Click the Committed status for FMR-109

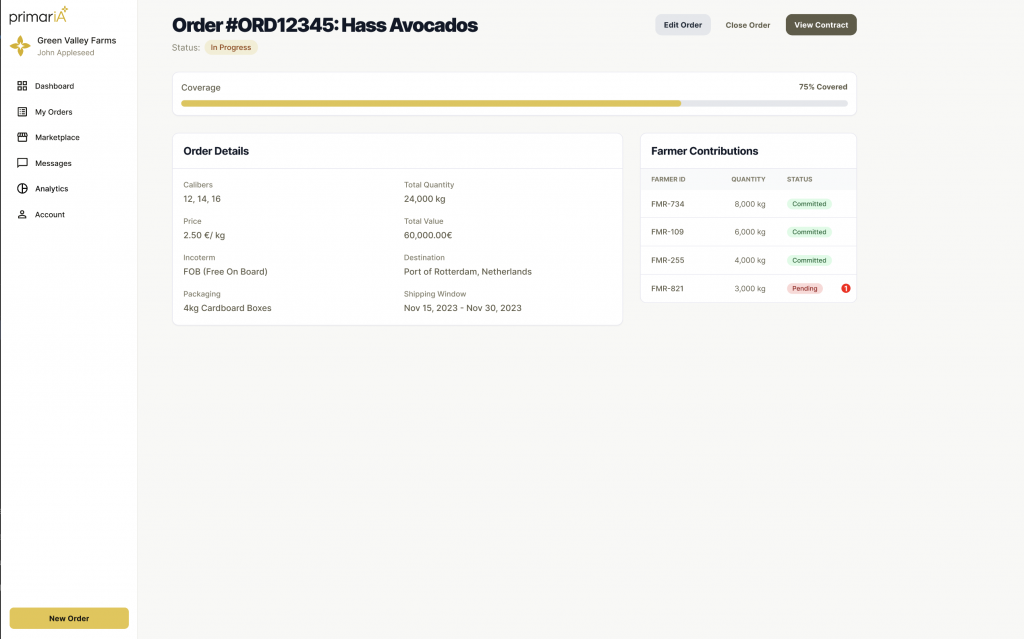coord(809,232)
